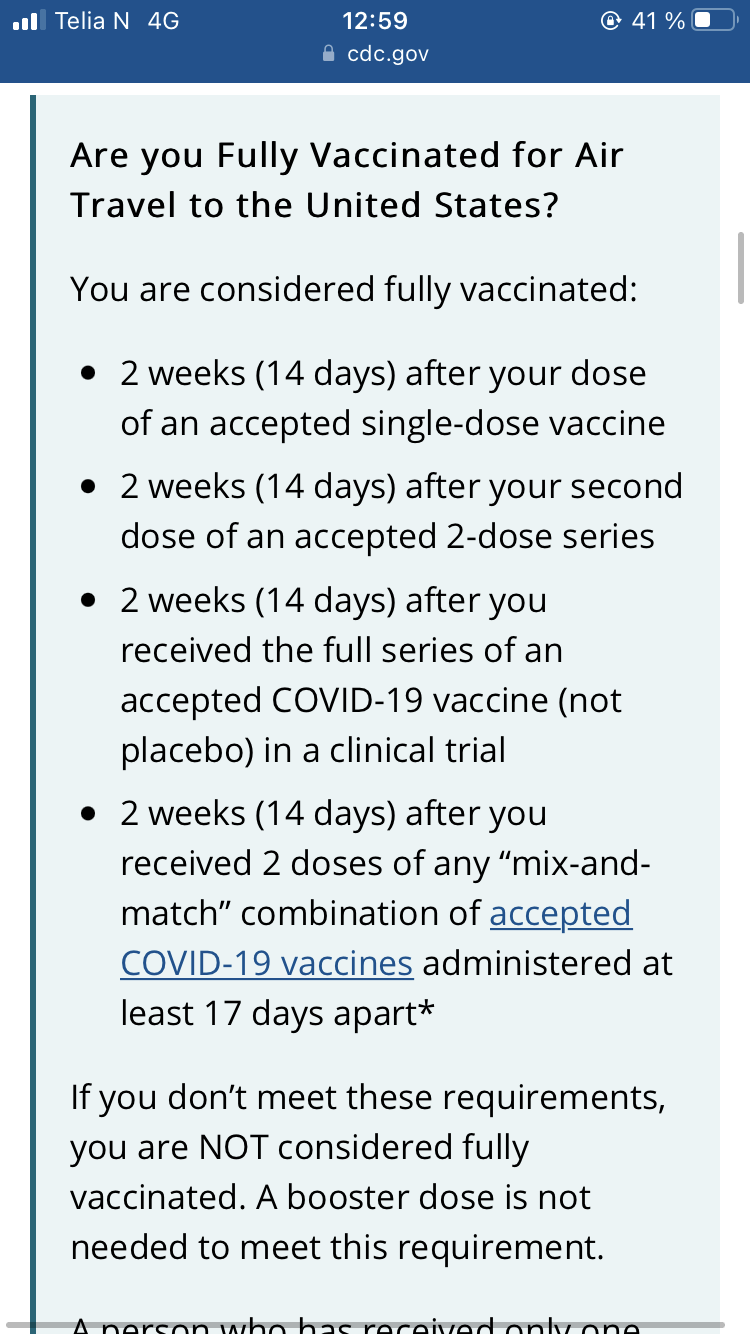Tap the horizontal scroll indicator at bottom
The image size is (750, 1334).
pos(375,1325)
